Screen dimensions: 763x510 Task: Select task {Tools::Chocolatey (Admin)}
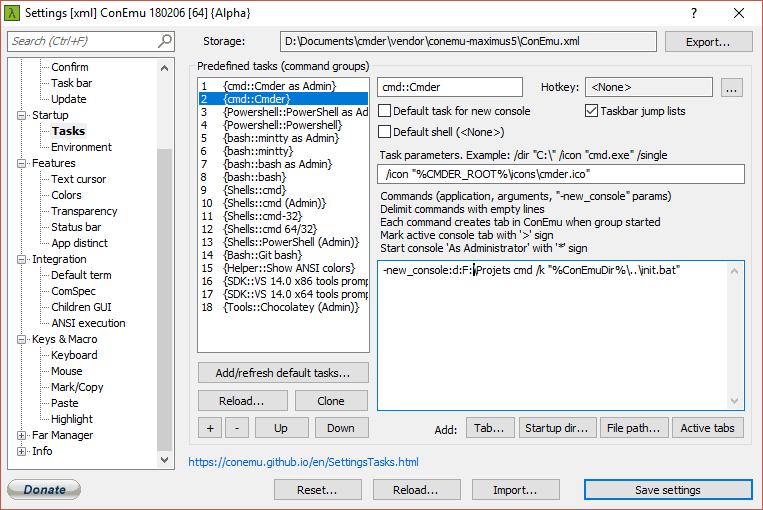coord(283,307)
